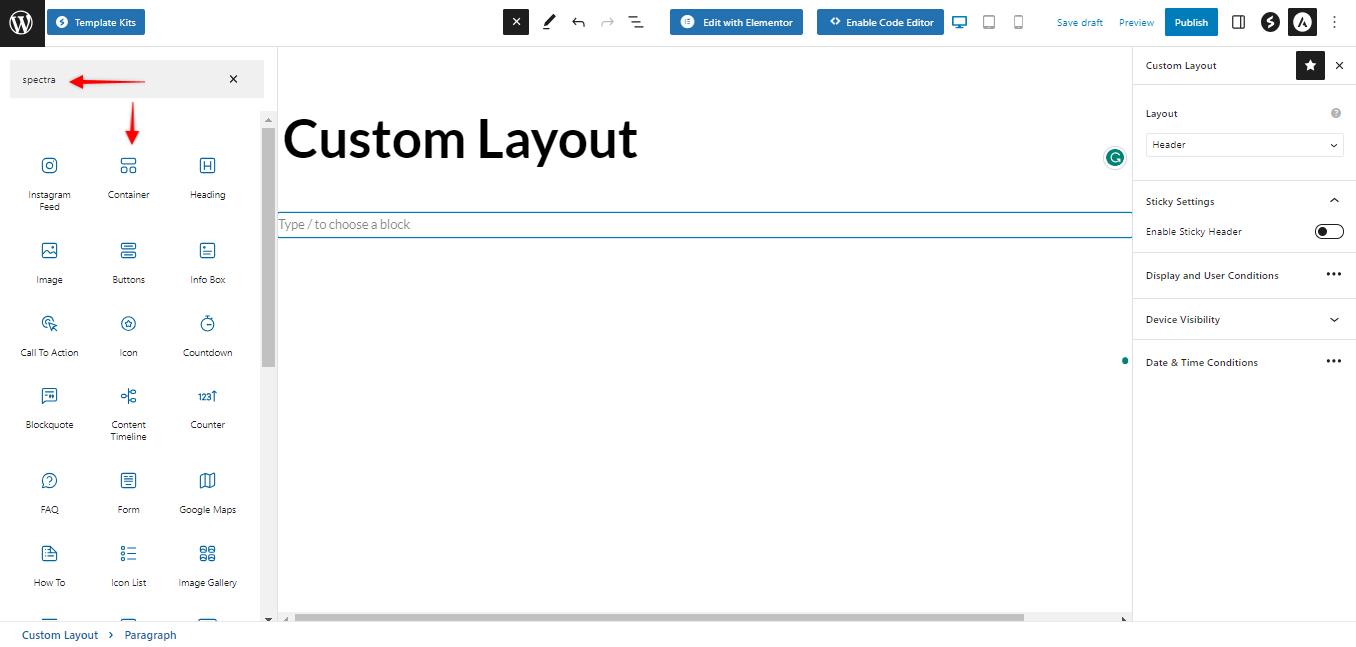Viewport: 1356px width, 647px height.
Task: Insert the Content Timeline block
Action: [129, 414]
